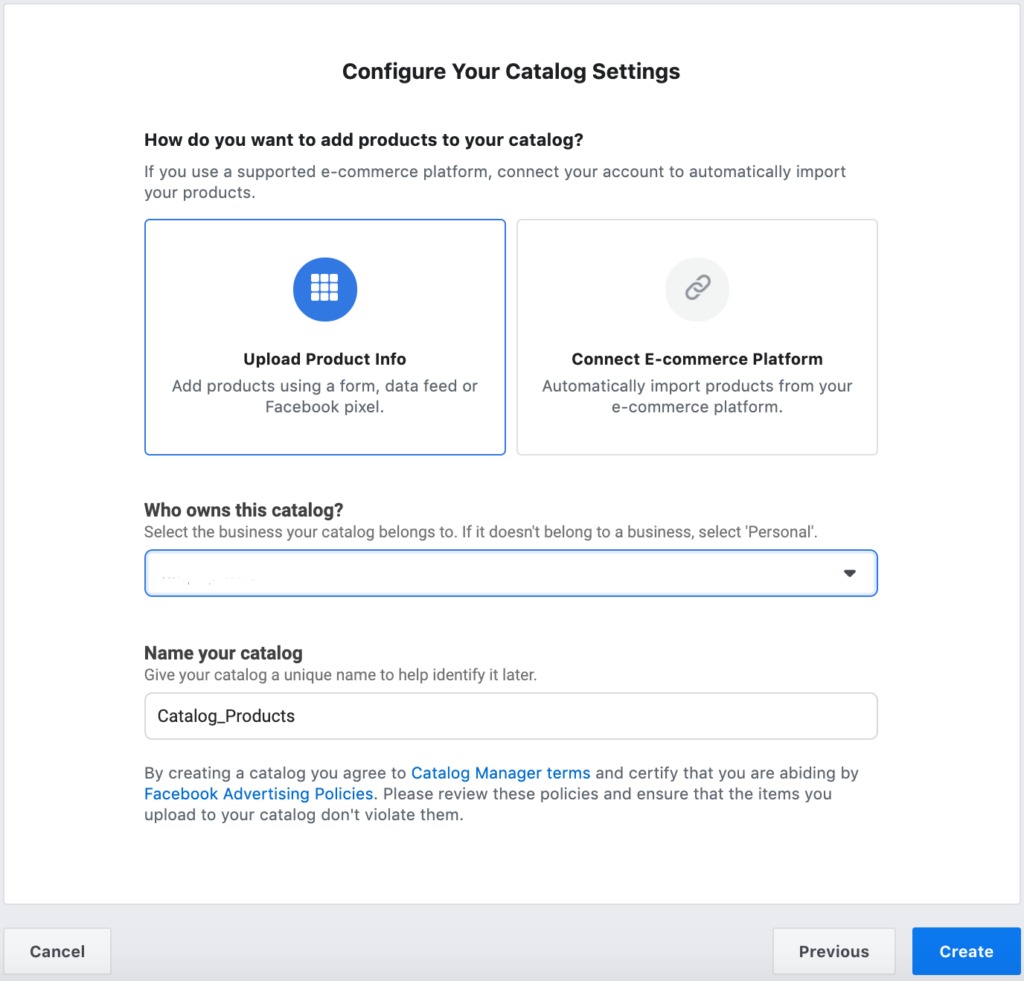Click the 'Name your catalog' label

pos(221,652)
